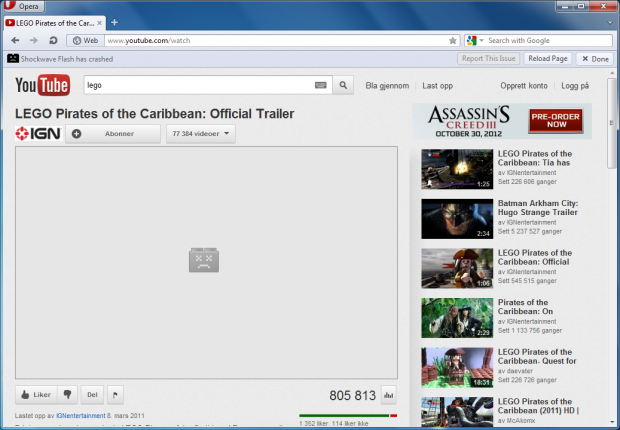Click the Logg på link

pyautogui.click(x=576, y=86)
